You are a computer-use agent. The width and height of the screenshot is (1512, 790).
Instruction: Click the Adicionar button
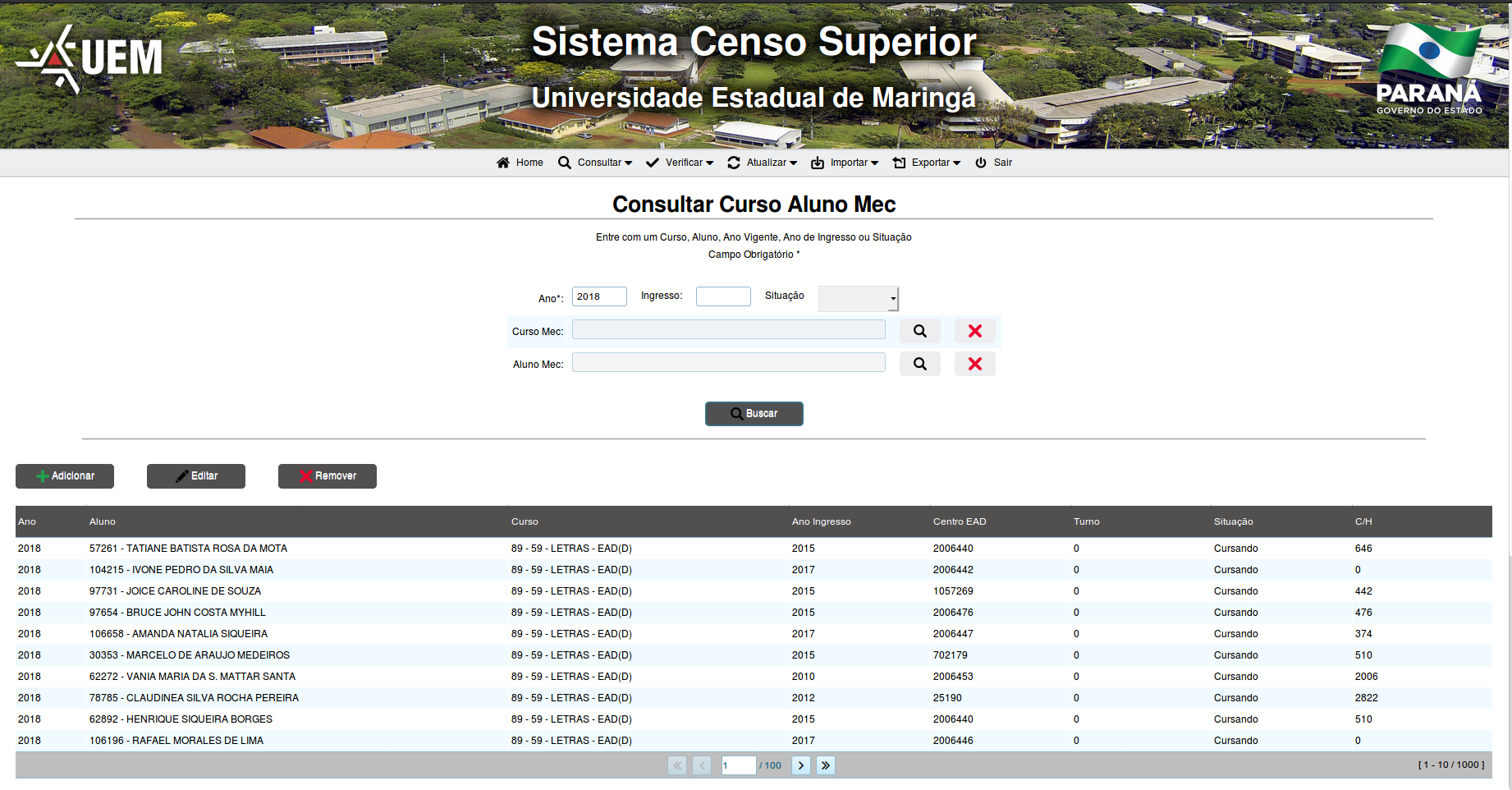click(64, 475)
